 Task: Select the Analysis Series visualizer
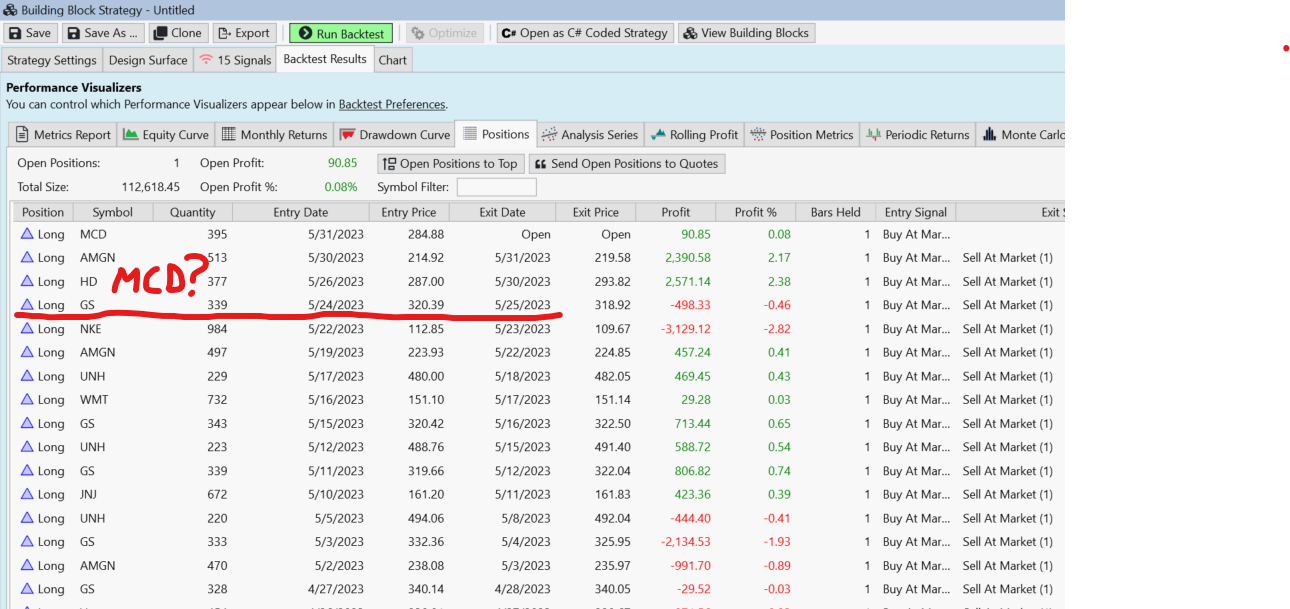tap(589, 134)
